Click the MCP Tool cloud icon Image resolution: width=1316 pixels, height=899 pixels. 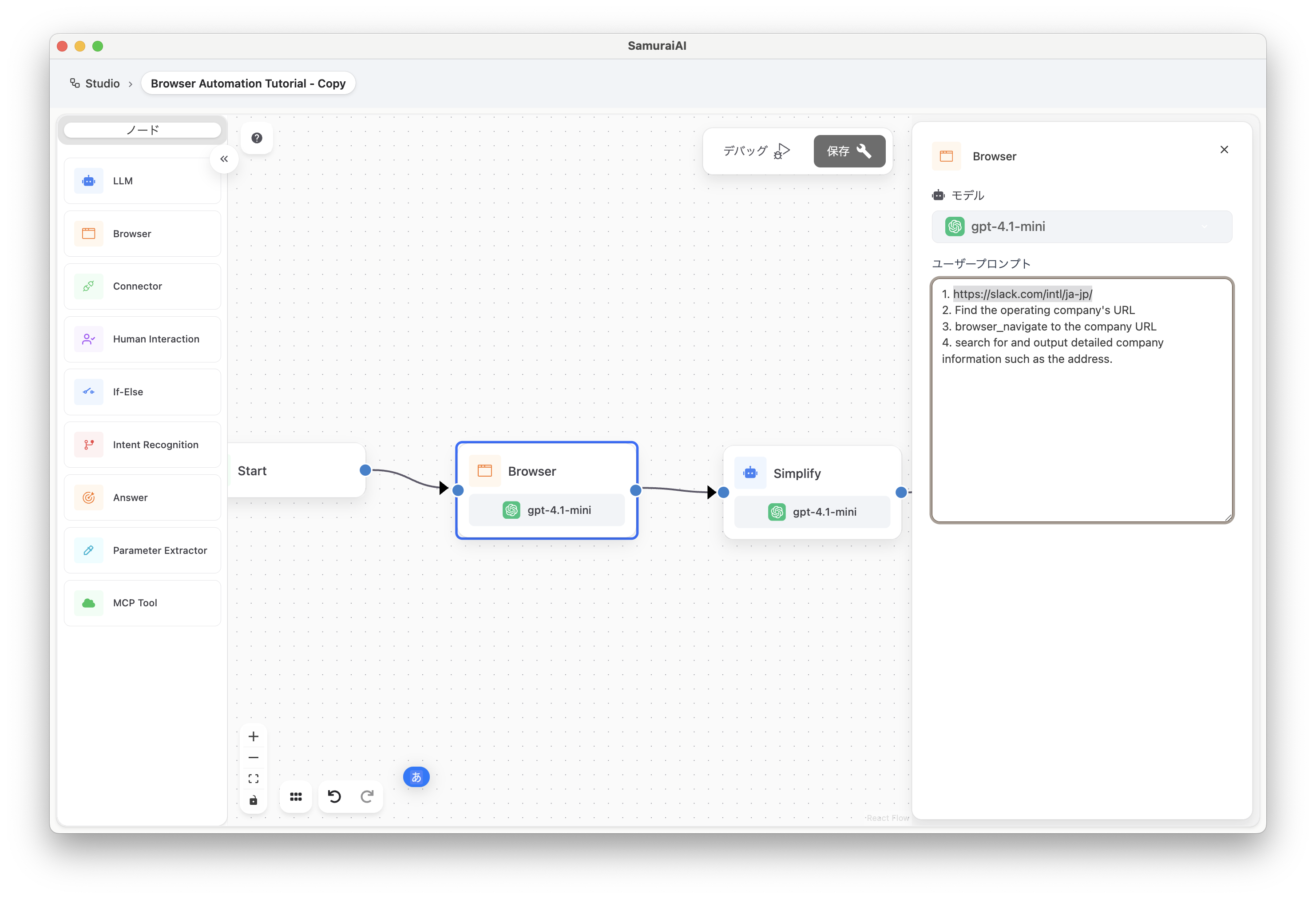click(88, 603)
